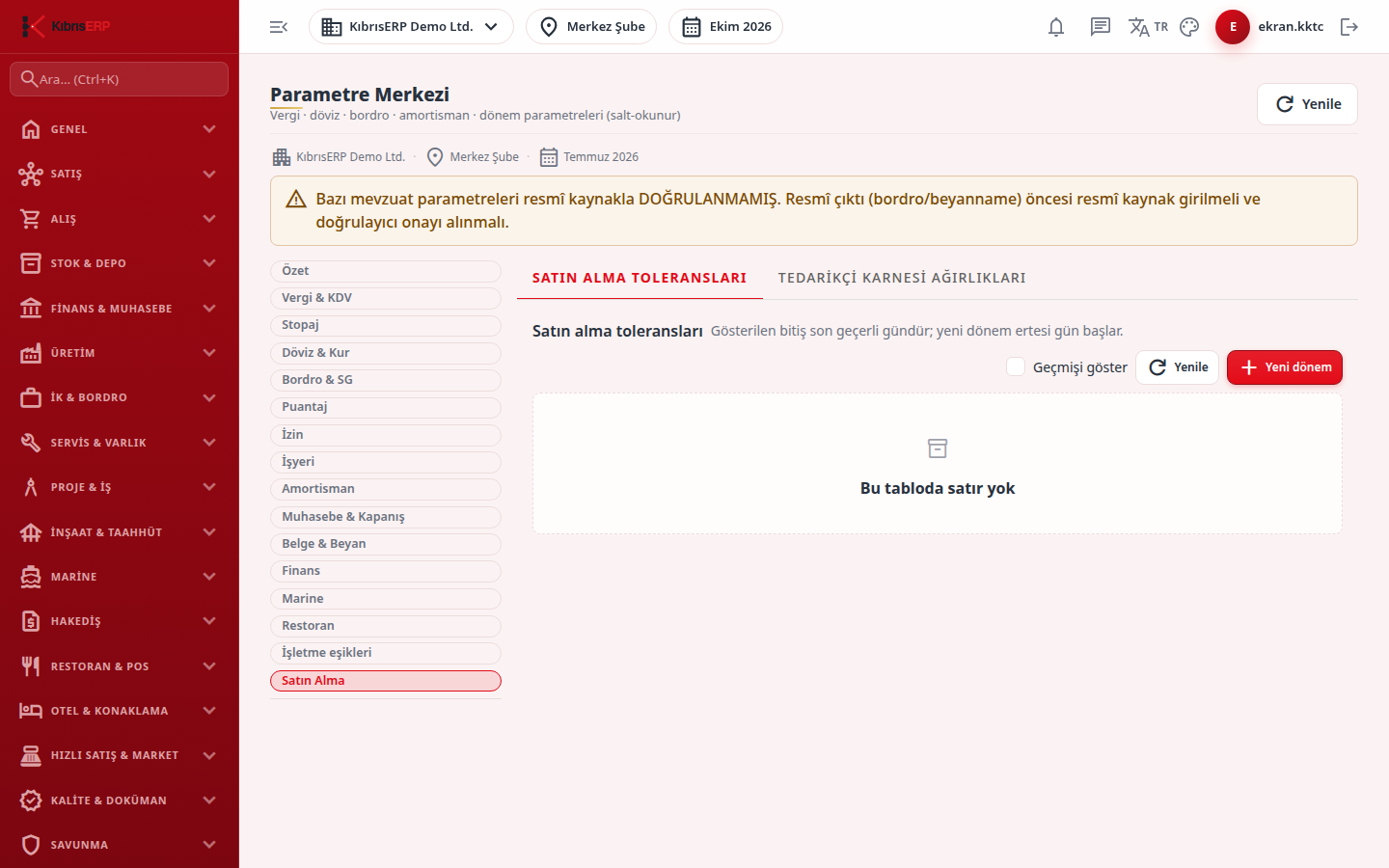
Task: Open the Döviz & Kur category
Action: (x=386, y=353)
